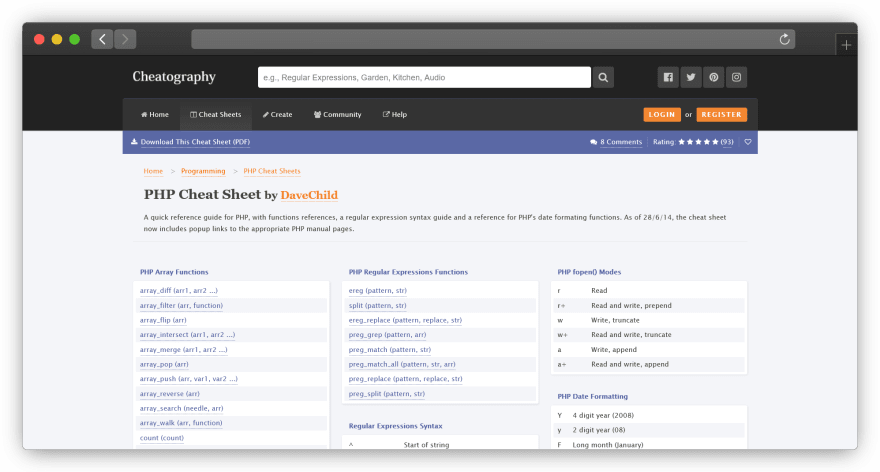
Task: Open count (count) function link
Action: (x=162, y=438)
